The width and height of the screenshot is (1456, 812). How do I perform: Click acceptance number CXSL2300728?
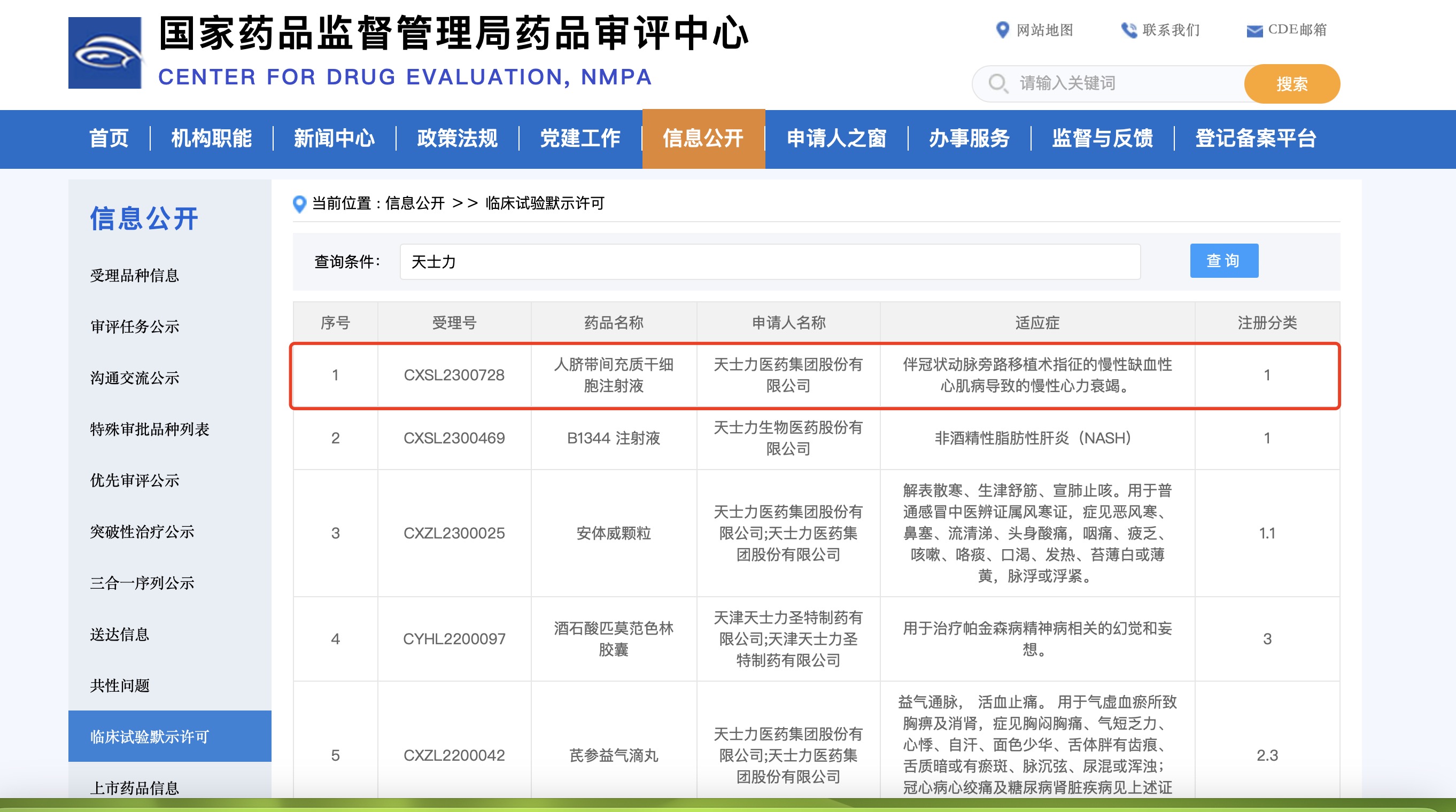(454, 375)
